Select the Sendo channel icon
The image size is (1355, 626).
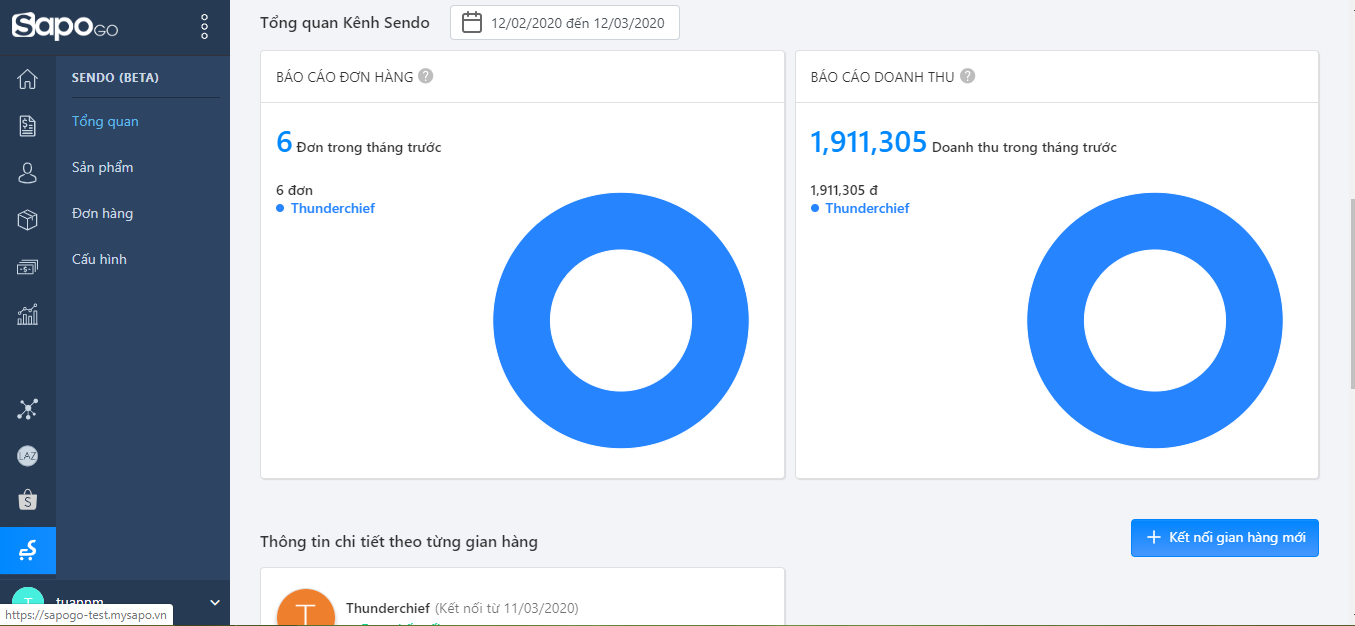click(x=28, y=550)
